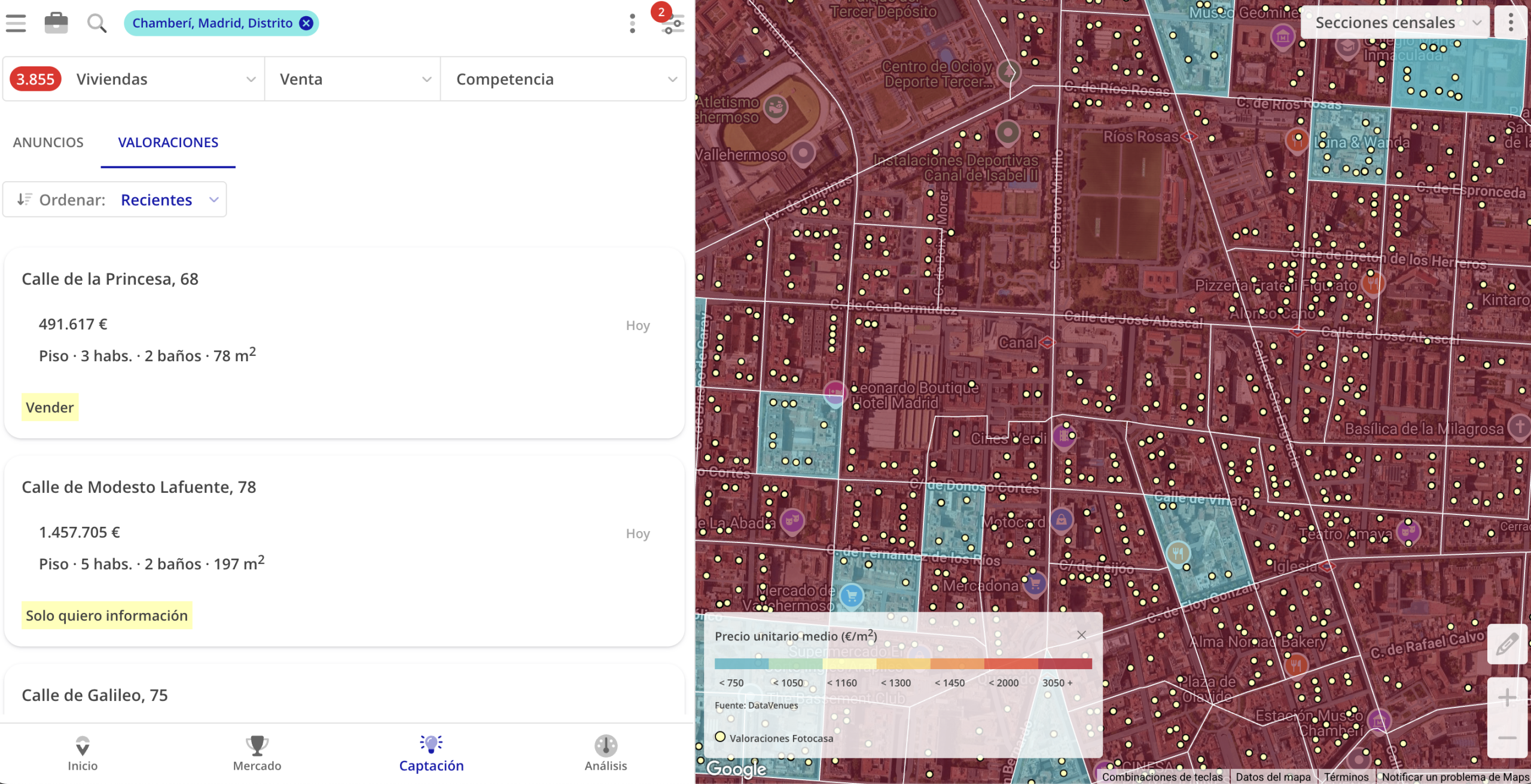Go to the Inicio section
Screen dimensions: 1531x784
tap(83, 754)
